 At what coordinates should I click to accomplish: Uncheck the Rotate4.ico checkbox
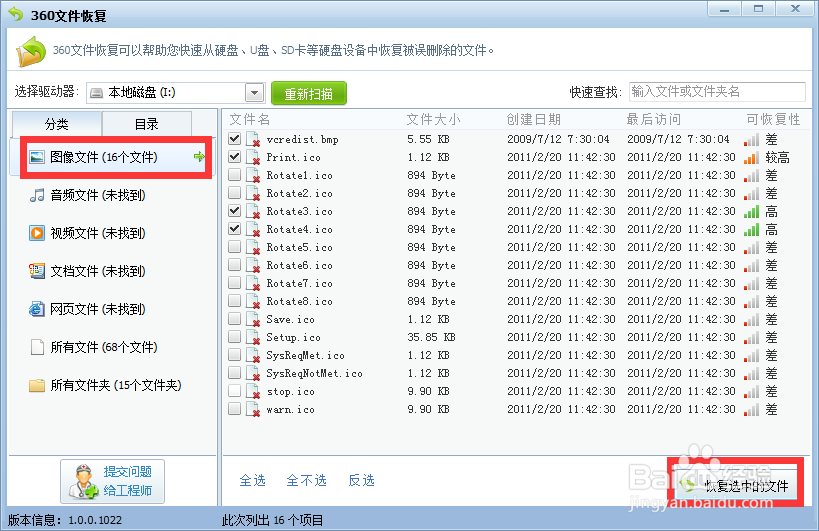[235, 228]
